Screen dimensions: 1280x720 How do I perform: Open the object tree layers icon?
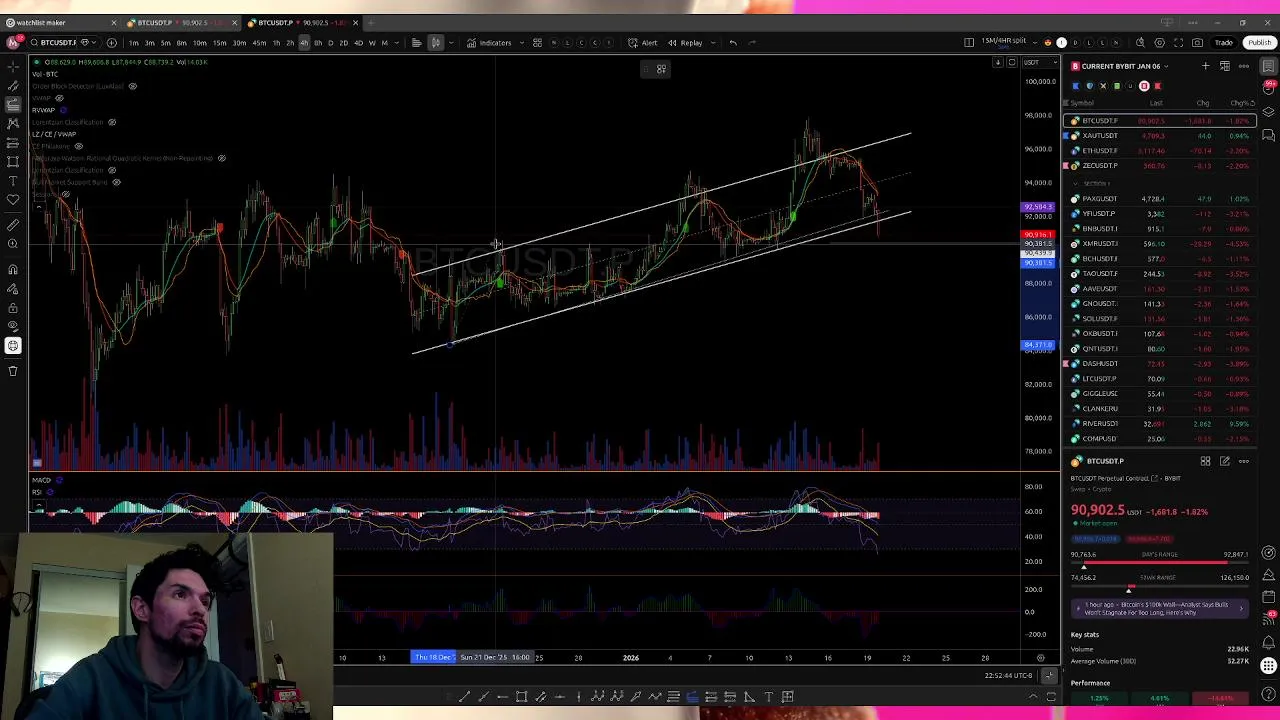[x=1268, y=111]
